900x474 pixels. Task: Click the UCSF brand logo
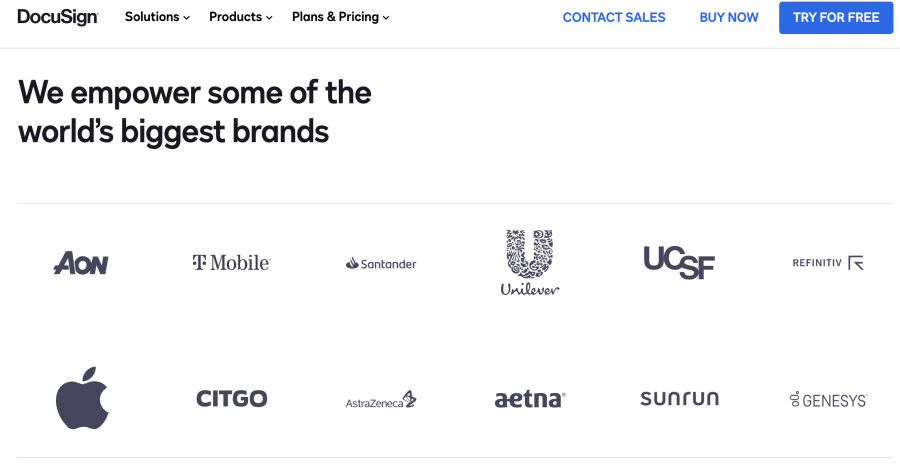[679, 263]
